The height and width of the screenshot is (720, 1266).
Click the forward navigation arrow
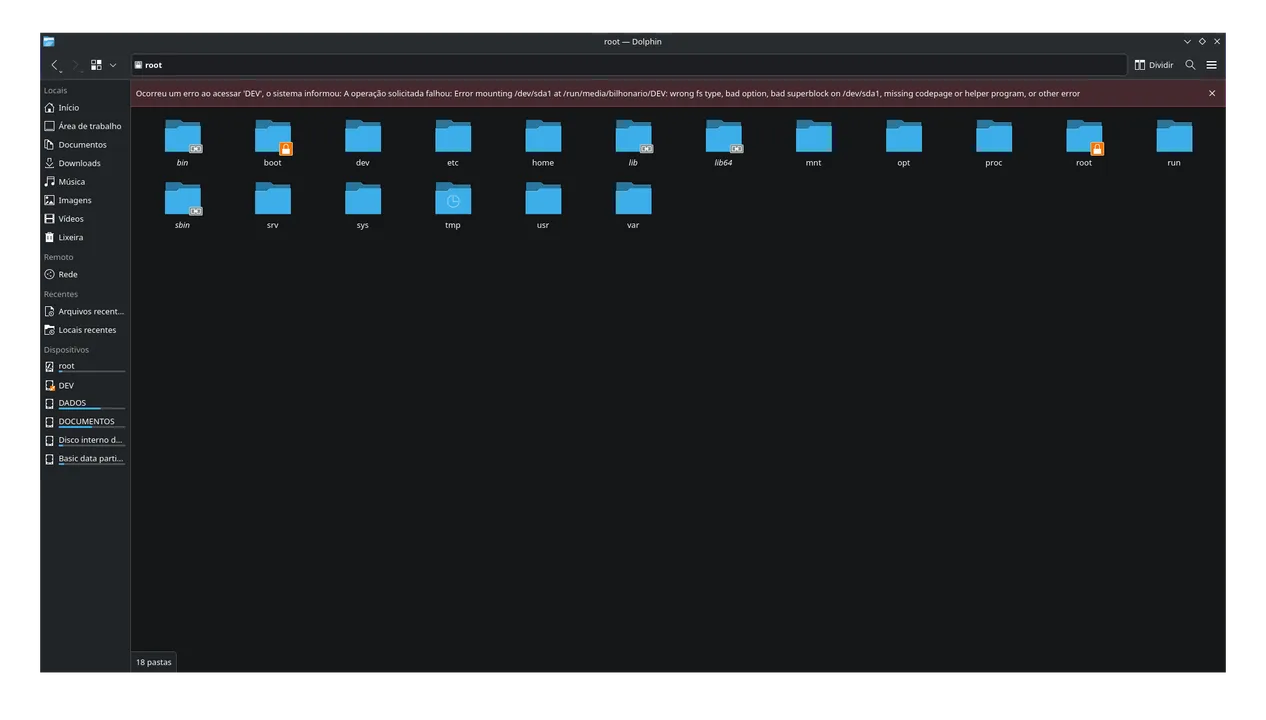[x=75, y=65]
